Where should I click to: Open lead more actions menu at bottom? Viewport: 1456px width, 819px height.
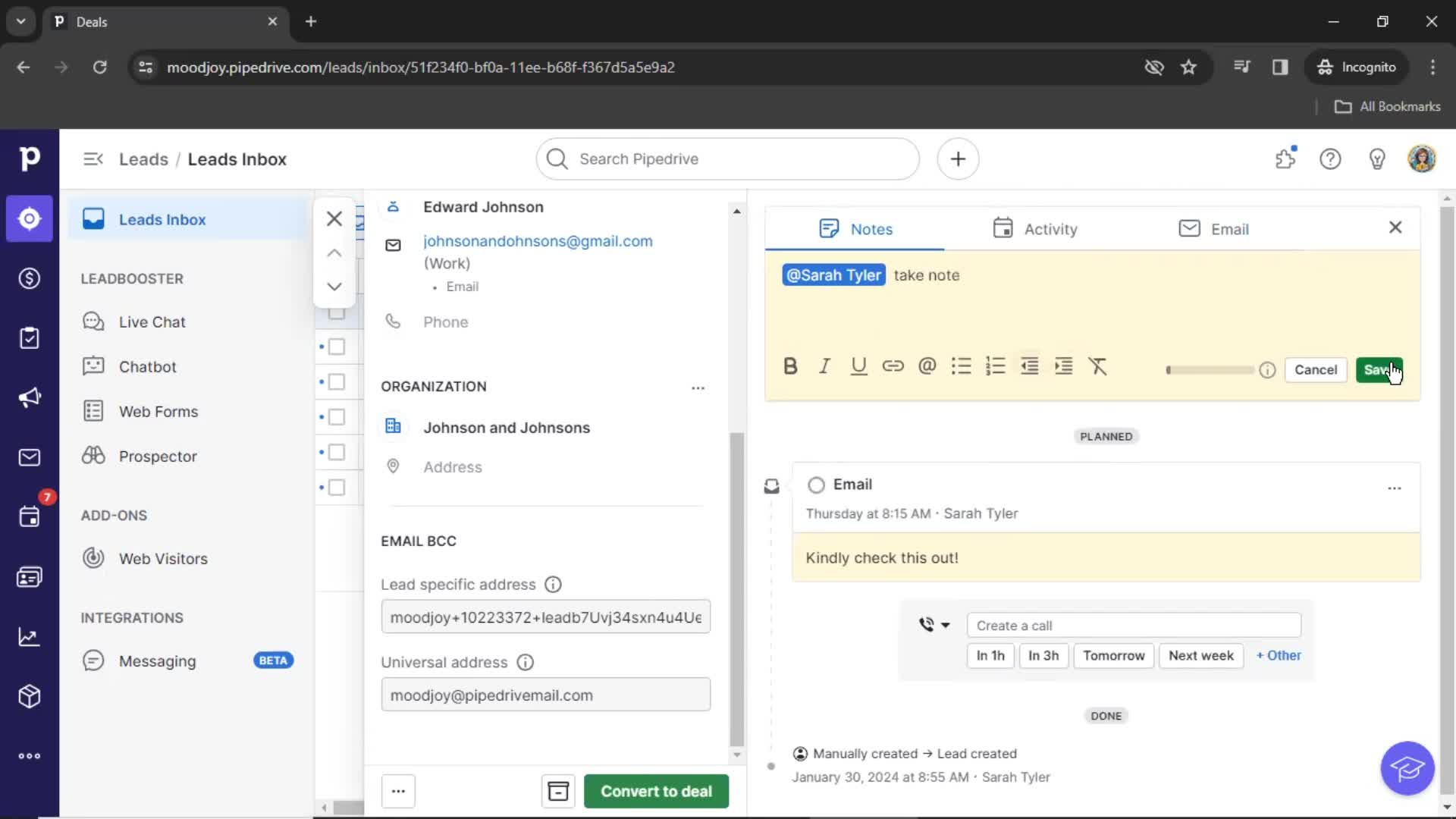coord(398,791)
